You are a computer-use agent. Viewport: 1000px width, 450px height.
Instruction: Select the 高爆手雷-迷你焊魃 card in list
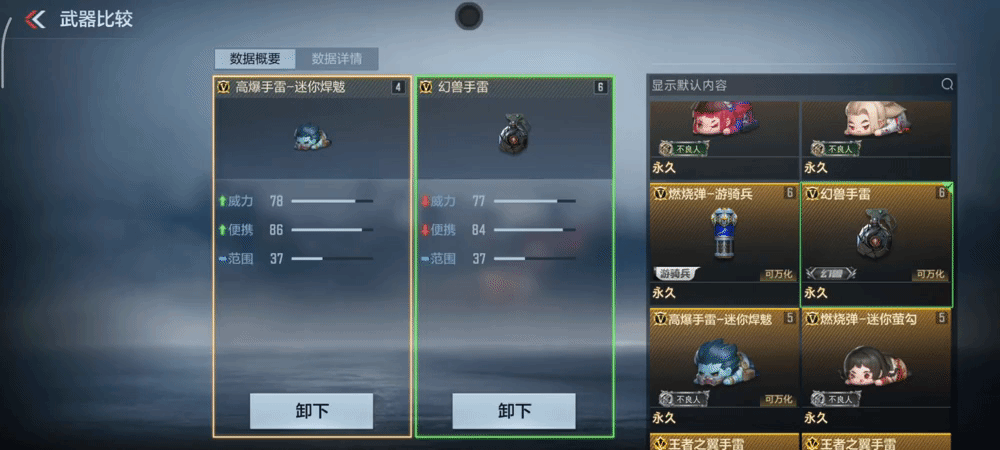click(x=724, y=370)
